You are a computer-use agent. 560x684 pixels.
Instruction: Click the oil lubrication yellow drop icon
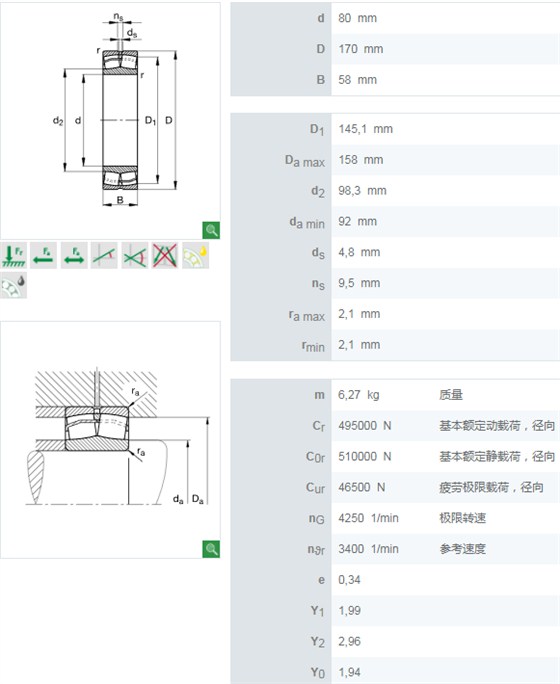(195, 255)
